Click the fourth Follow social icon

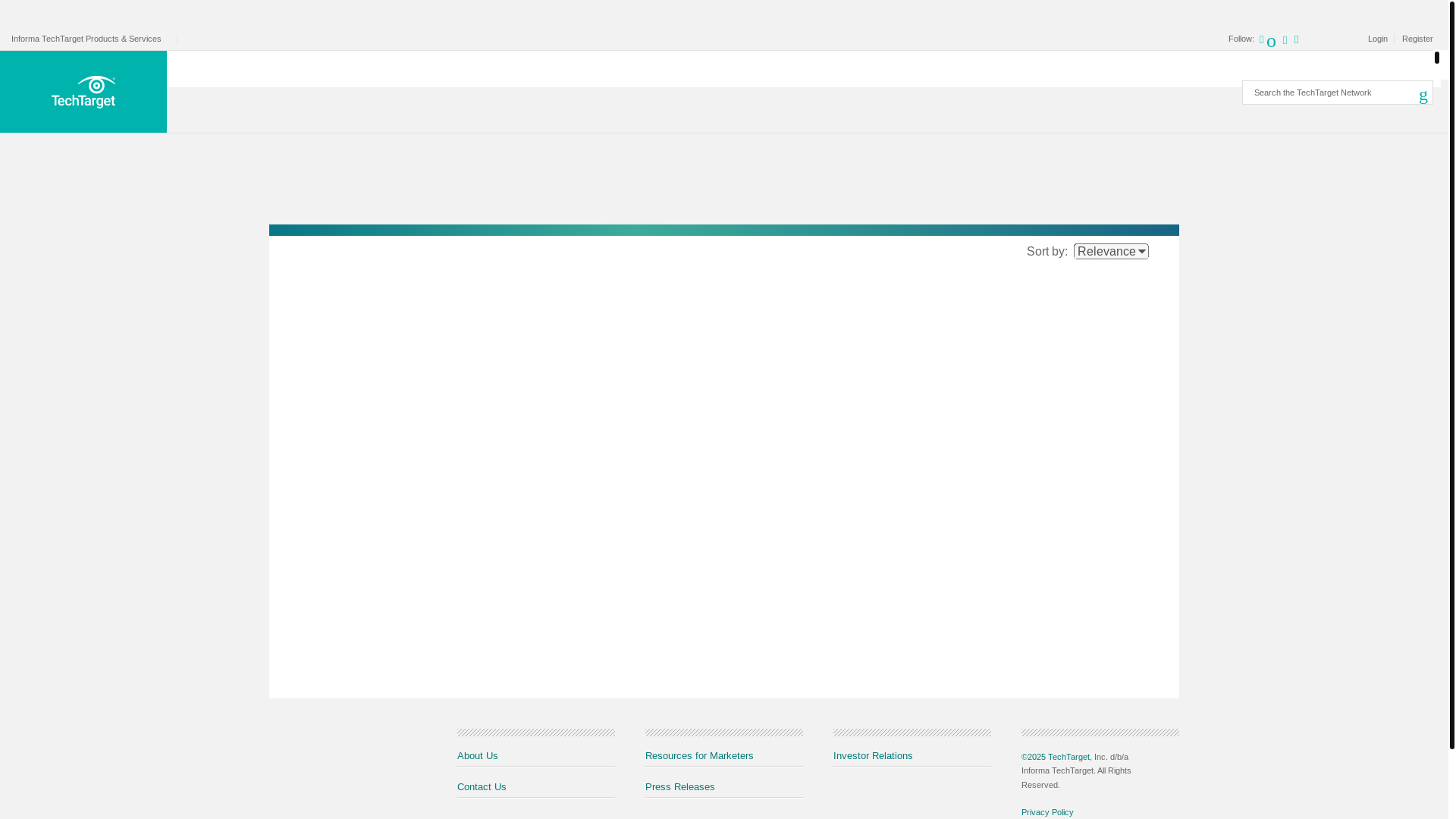[x=1297, y=40]
